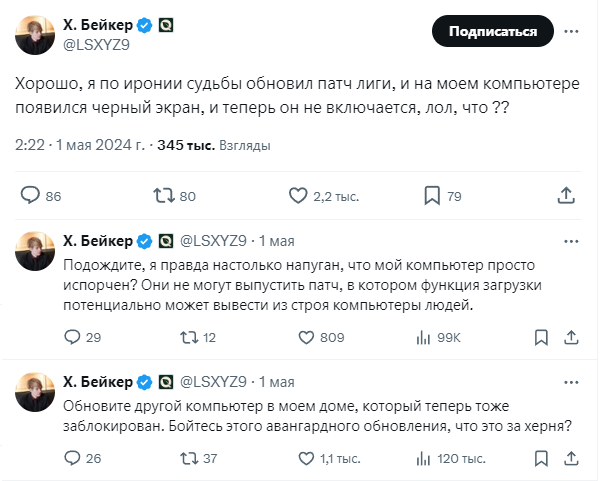Screen dimensions: 605x481
Task: Reply to the main tweet with 86 replies
Action: pos(31,196)
